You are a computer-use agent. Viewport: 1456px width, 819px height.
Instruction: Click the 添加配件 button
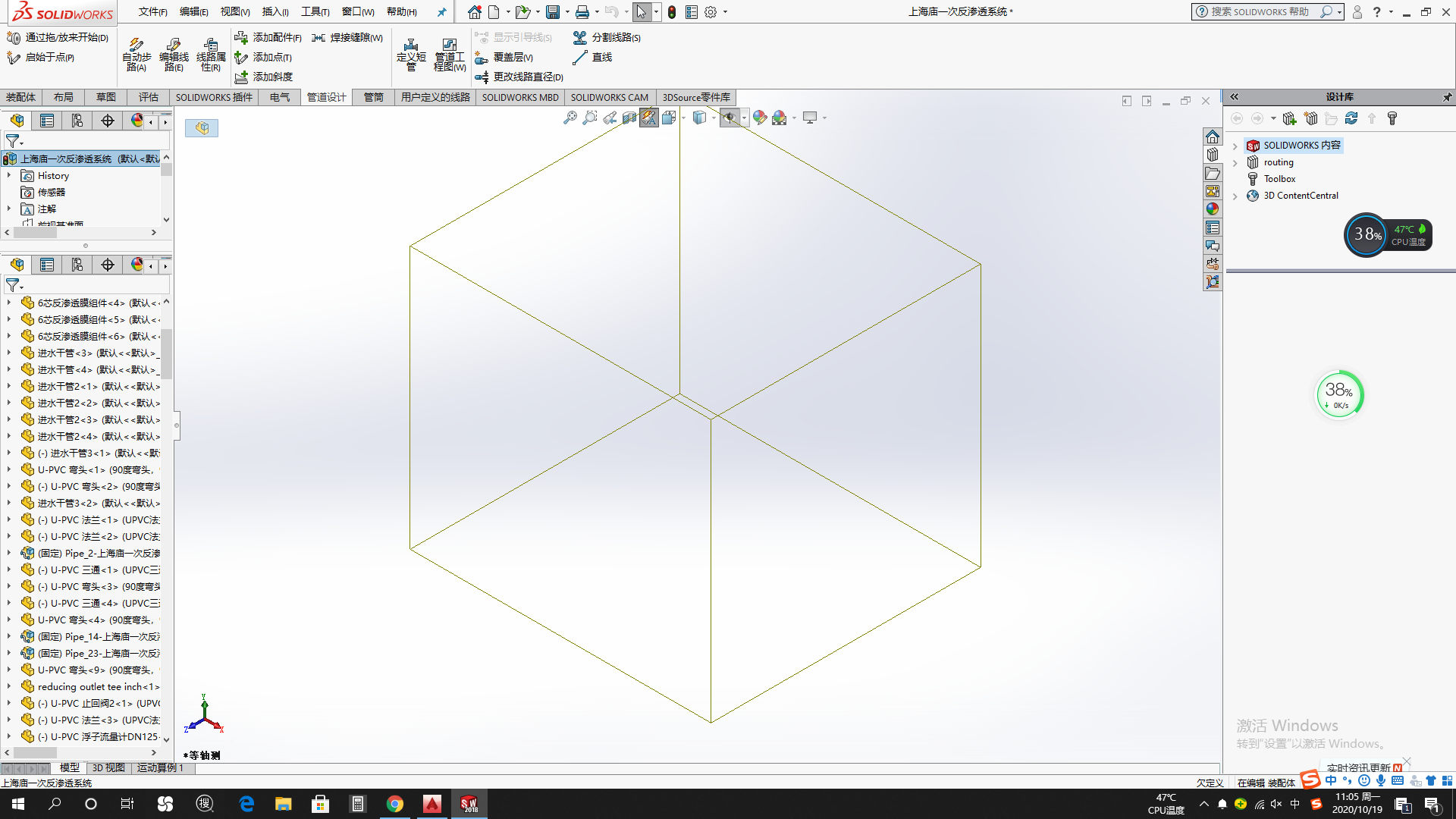coord(268,37)
